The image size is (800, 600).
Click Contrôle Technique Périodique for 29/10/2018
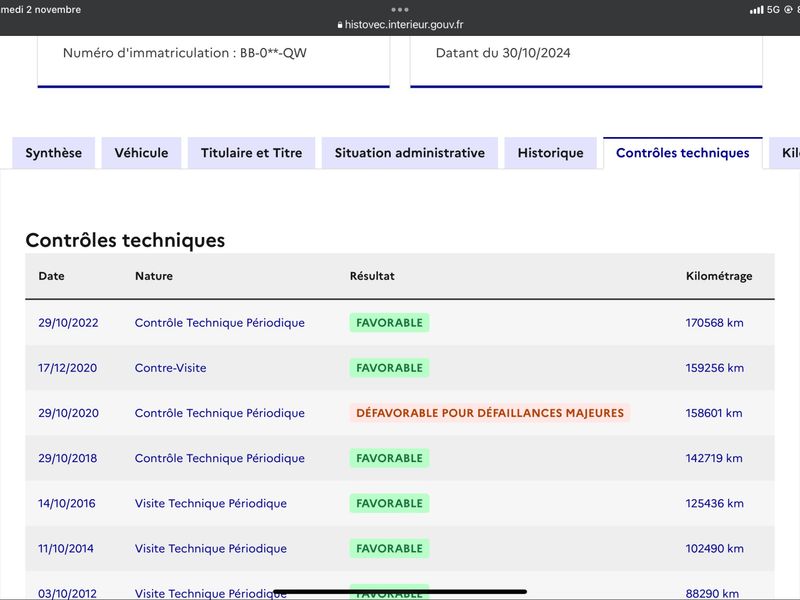tap(220, 458)
